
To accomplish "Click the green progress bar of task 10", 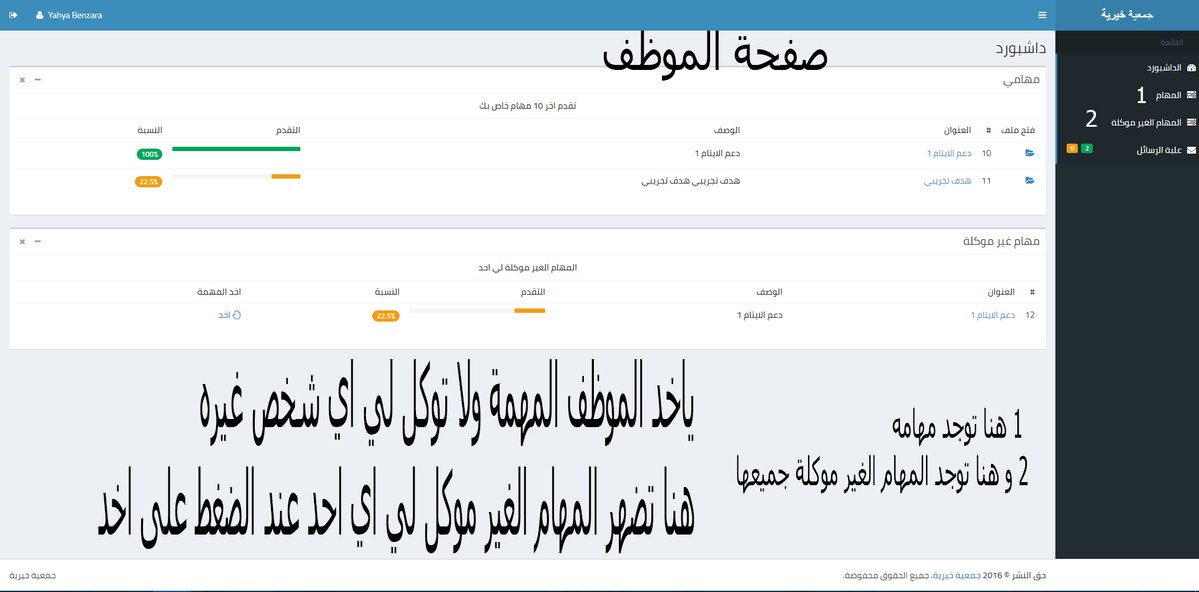I will [x=236, y=148].
